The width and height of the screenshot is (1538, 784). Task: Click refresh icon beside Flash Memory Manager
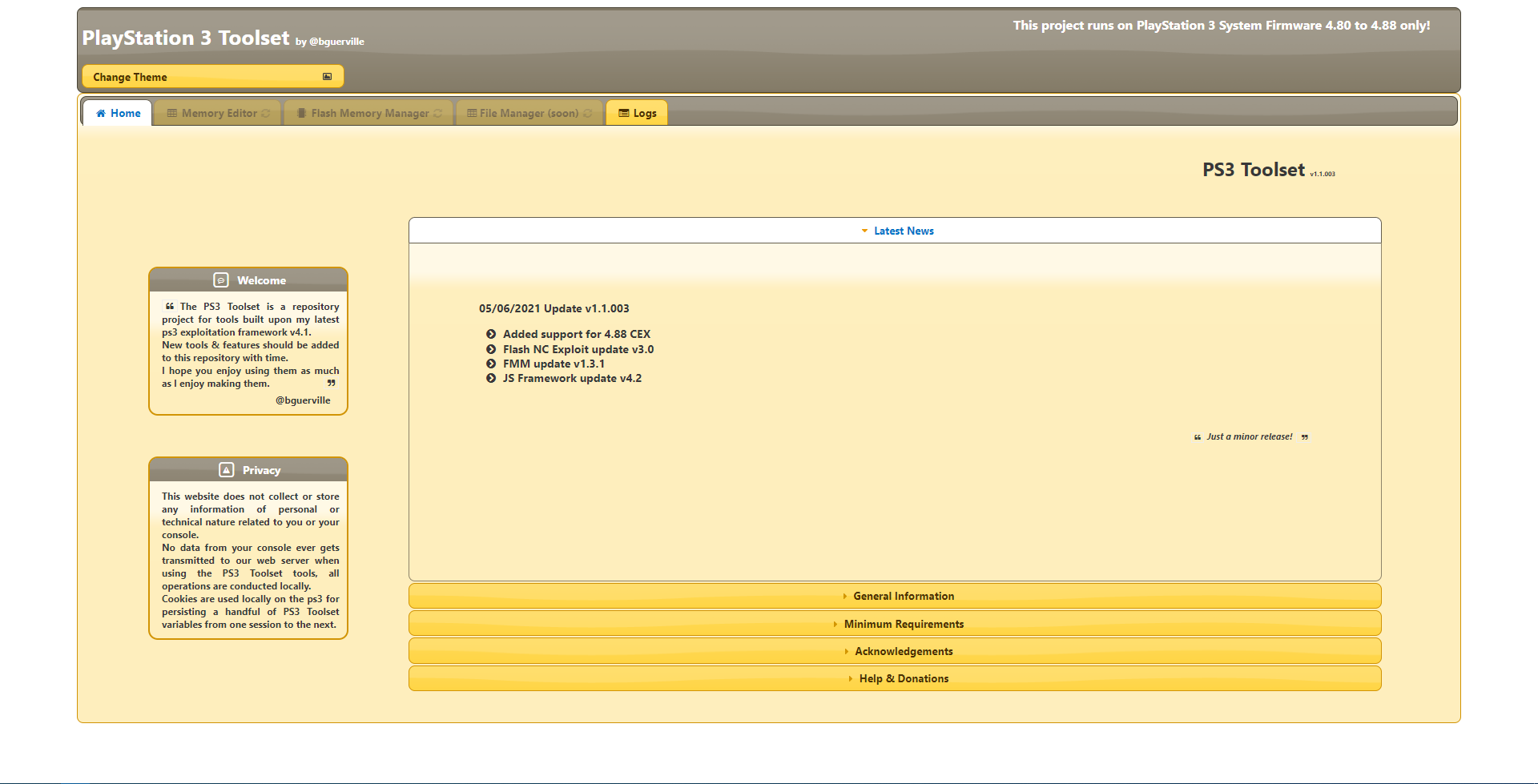tap(438, 114)
